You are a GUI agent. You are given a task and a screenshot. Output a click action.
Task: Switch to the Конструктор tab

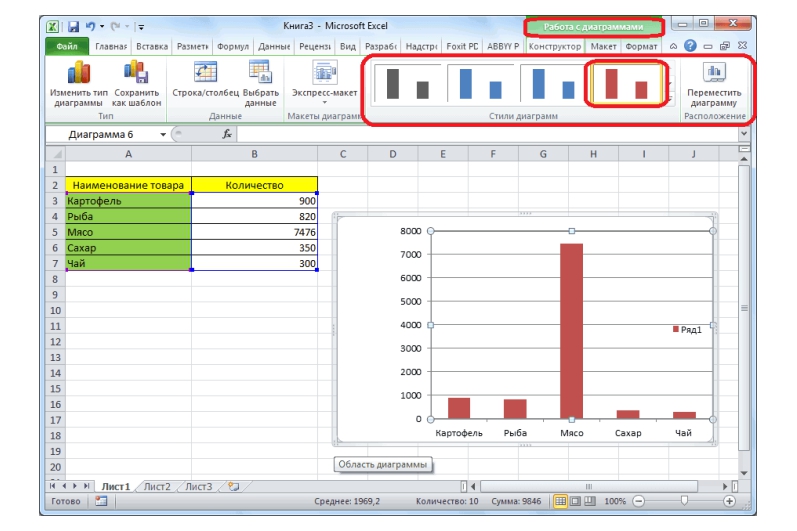coord(555,46)
